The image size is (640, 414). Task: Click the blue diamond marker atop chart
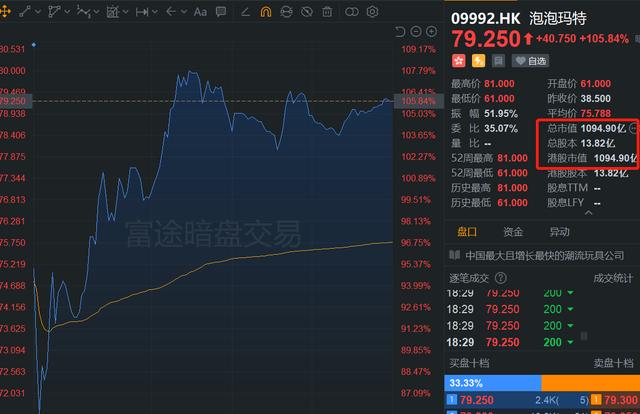pos(34,45)
